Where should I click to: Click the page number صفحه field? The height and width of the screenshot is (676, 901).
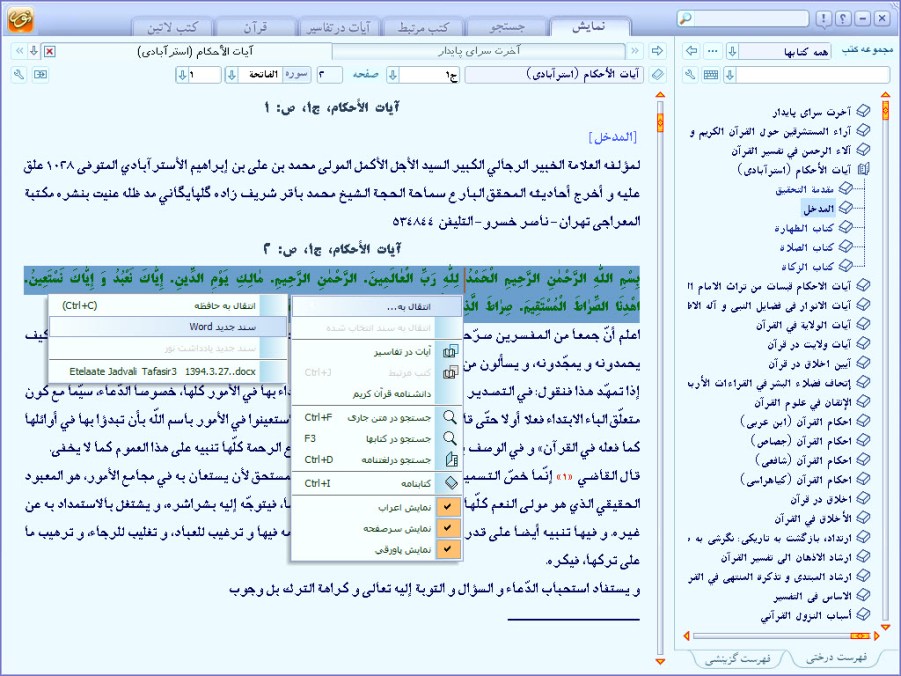(x=329, y=75)
